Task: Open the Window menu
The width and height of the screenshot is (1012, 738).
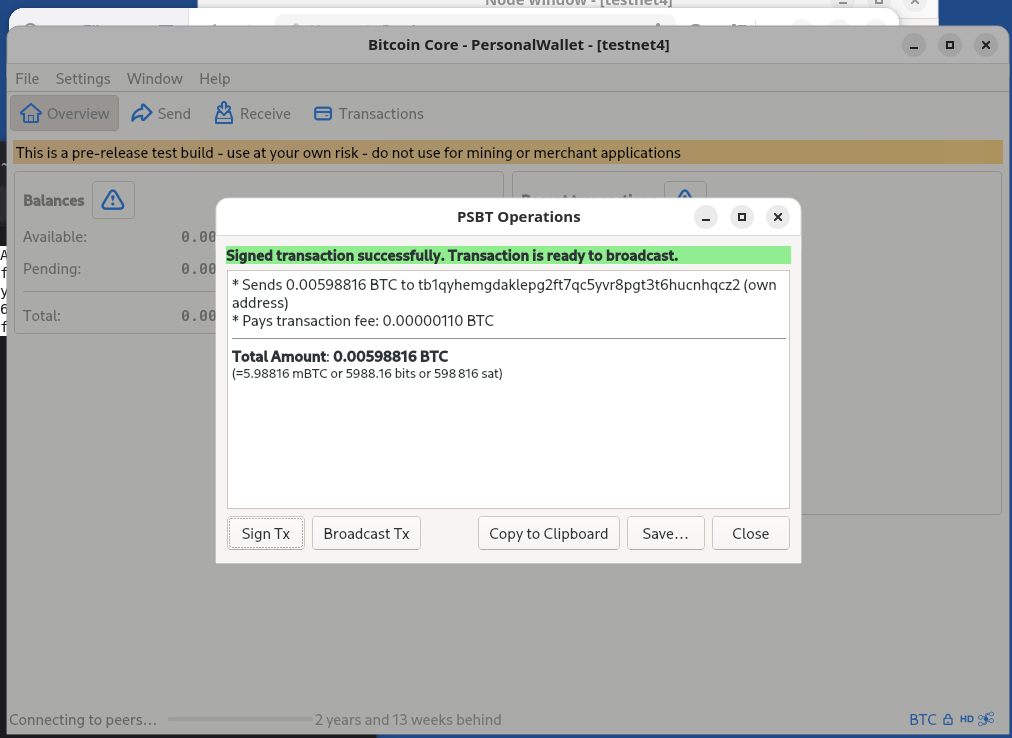Action: 154,79
